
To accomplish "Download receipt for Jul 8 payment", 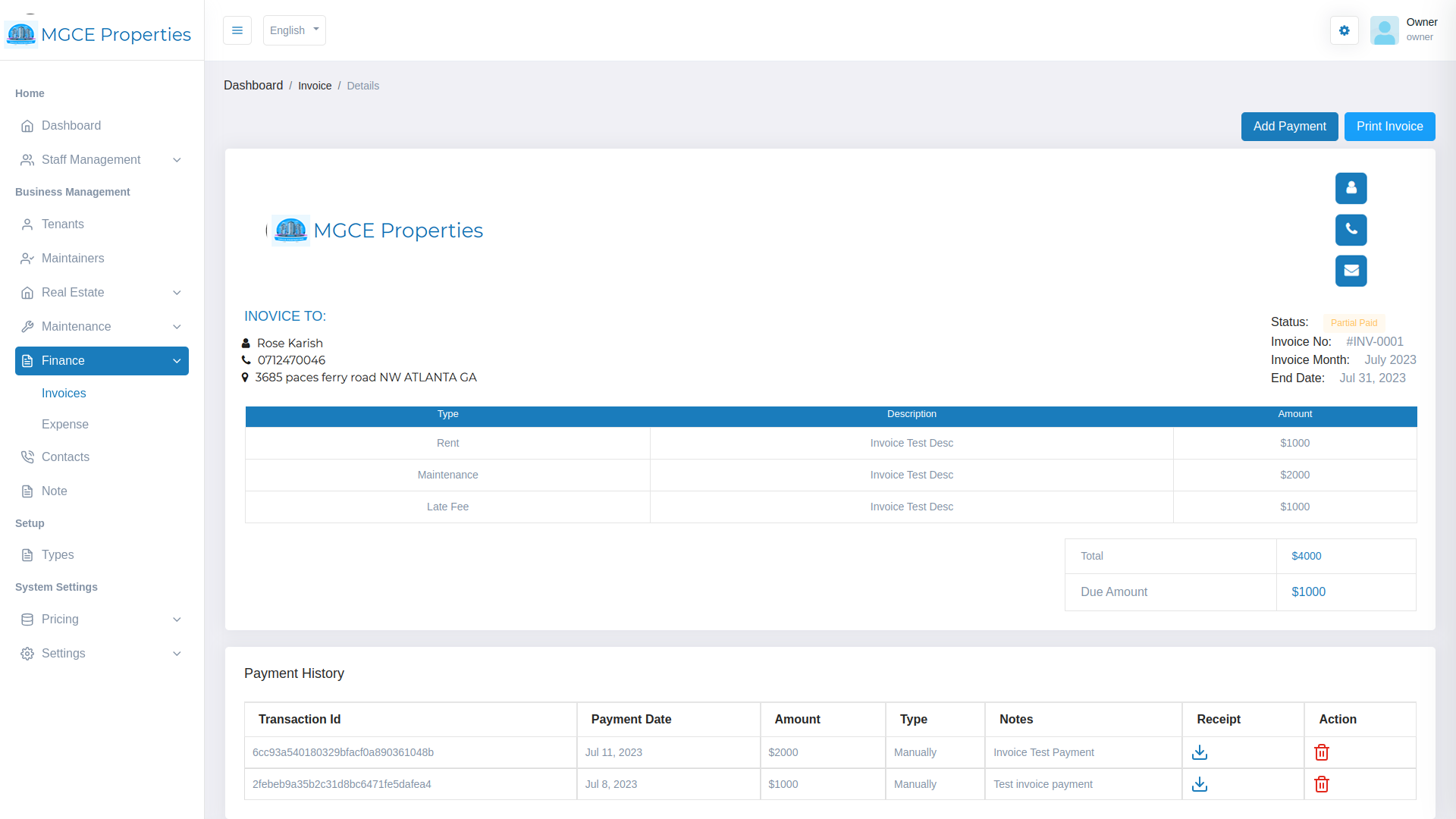I will (x=1199, y=784).
